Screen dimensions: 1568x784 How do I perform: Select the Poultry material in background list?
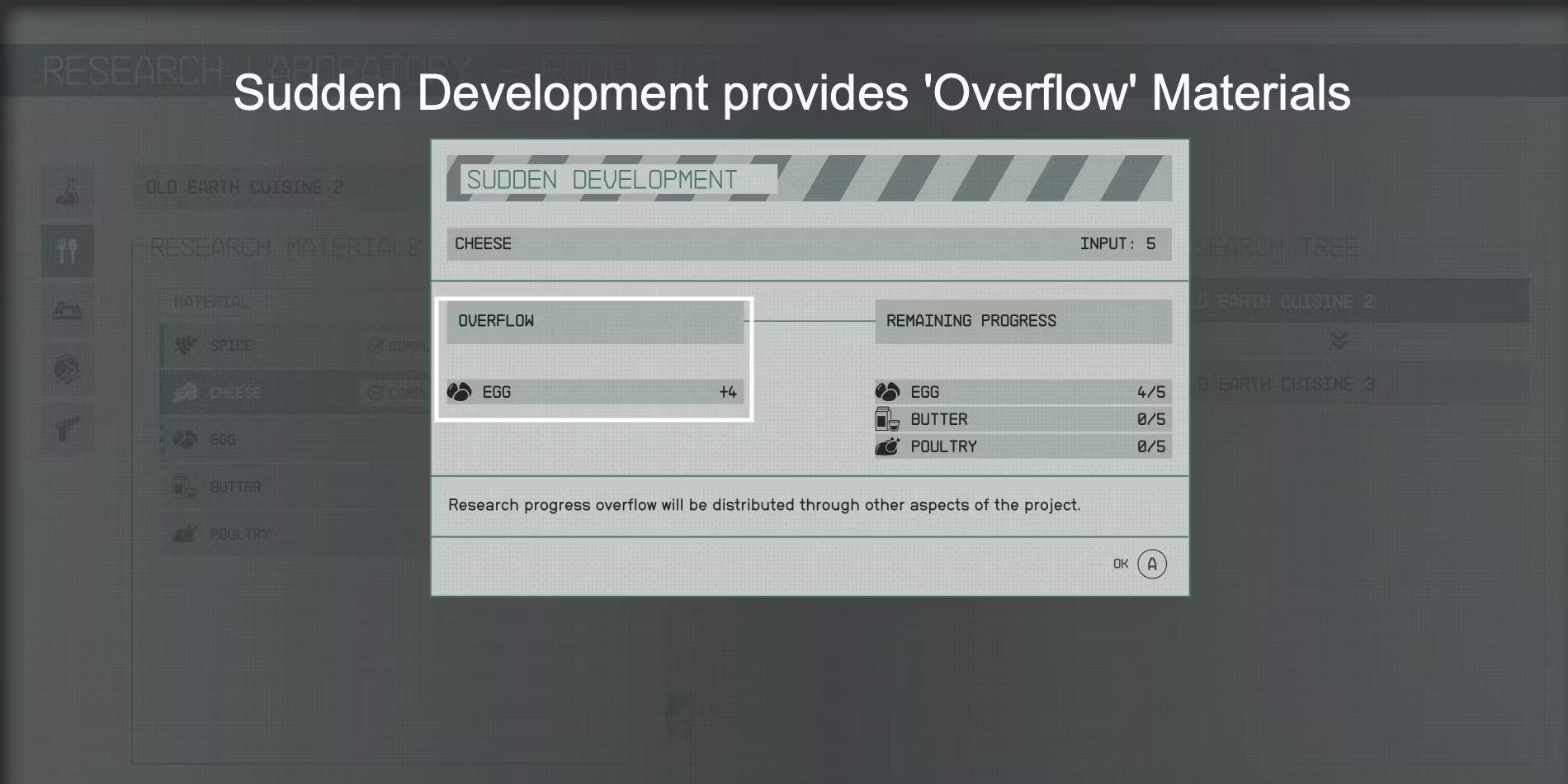pyautogui.click(x=239, y=535)
